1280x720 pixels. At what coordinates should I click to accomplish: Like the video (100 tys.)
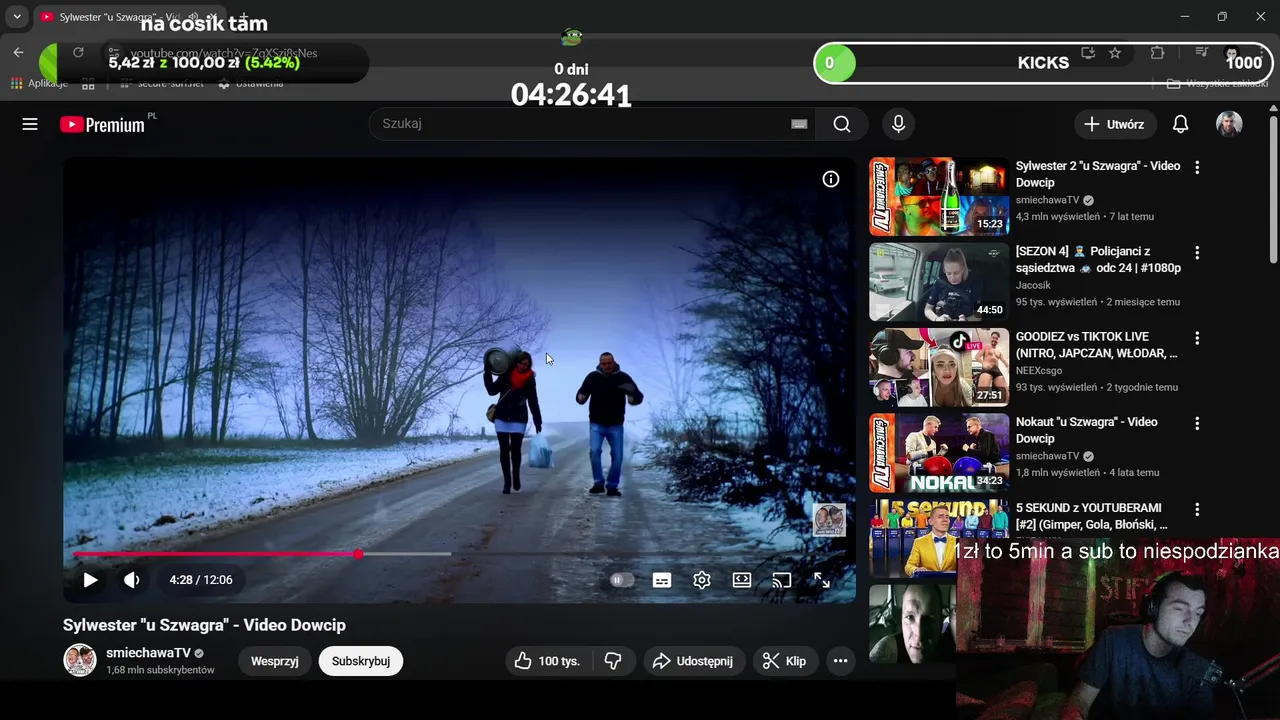point(548,661)
